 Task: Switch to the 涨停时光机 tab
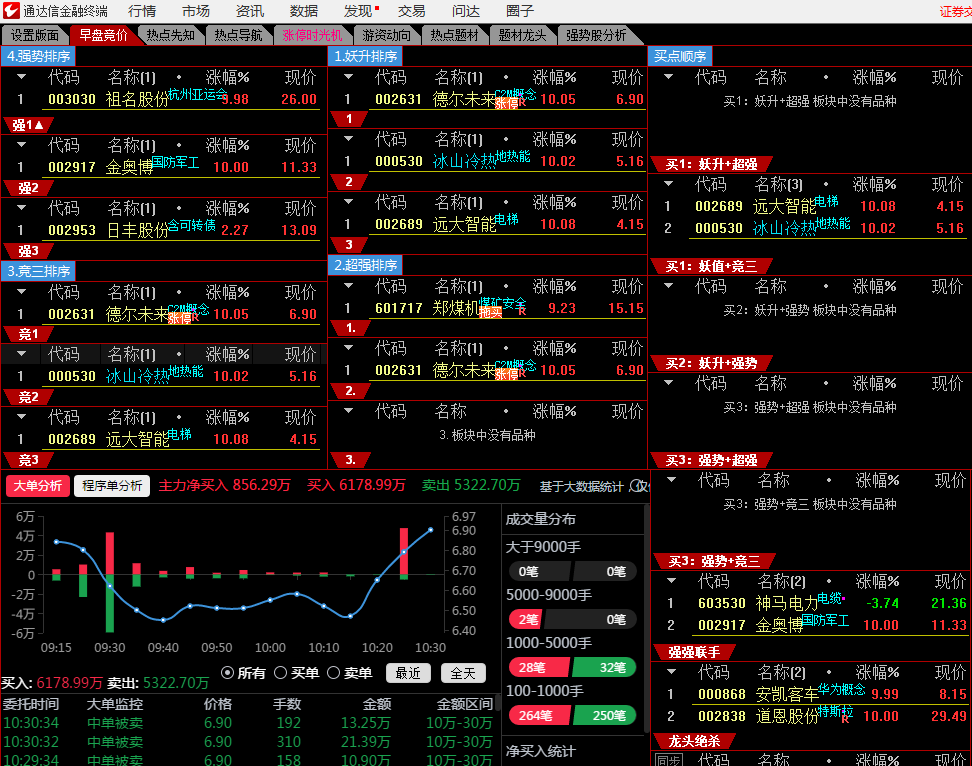point(312,35)
